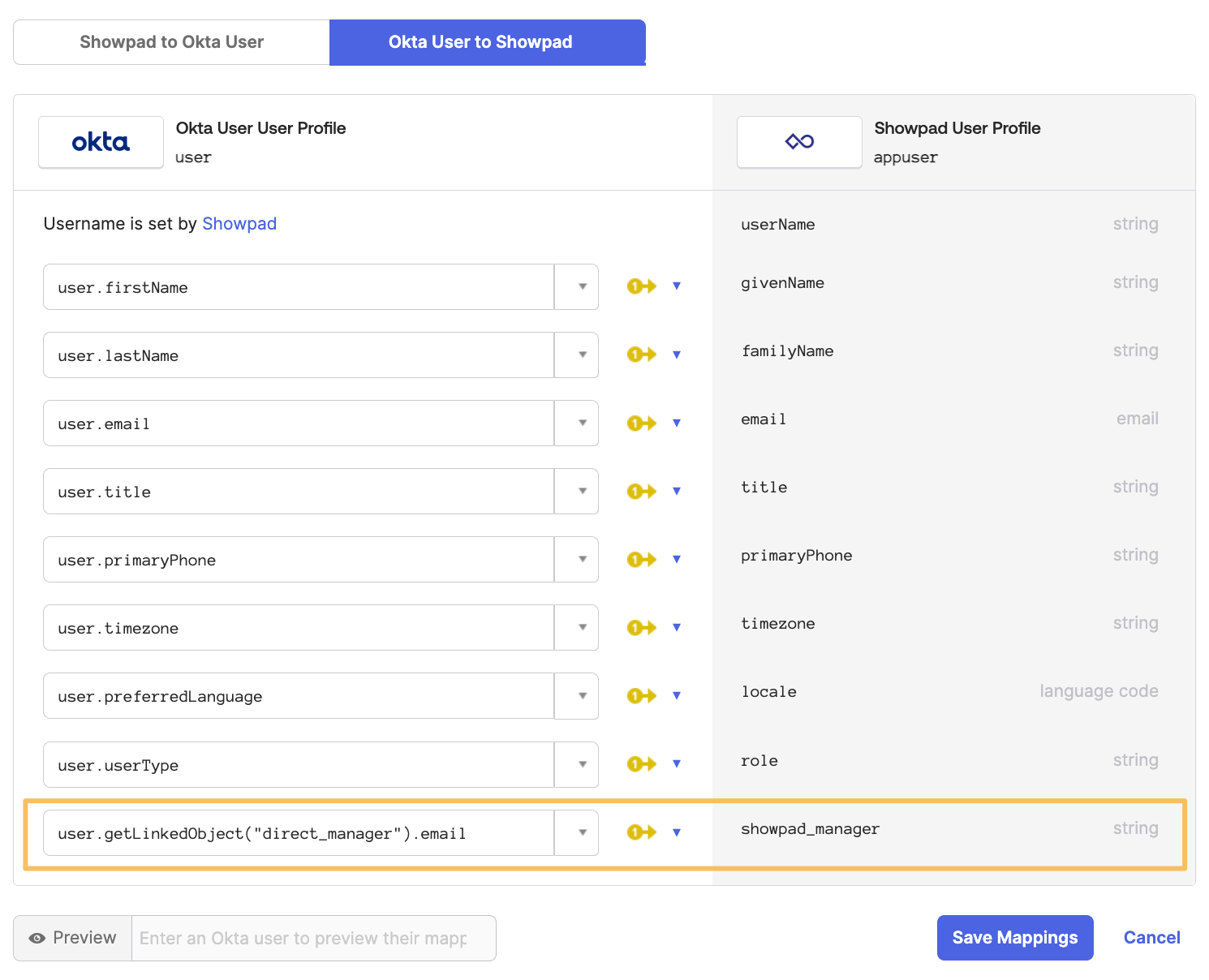
Task: Click the primaryPhone attribute label
Action: tap(797, 556)
